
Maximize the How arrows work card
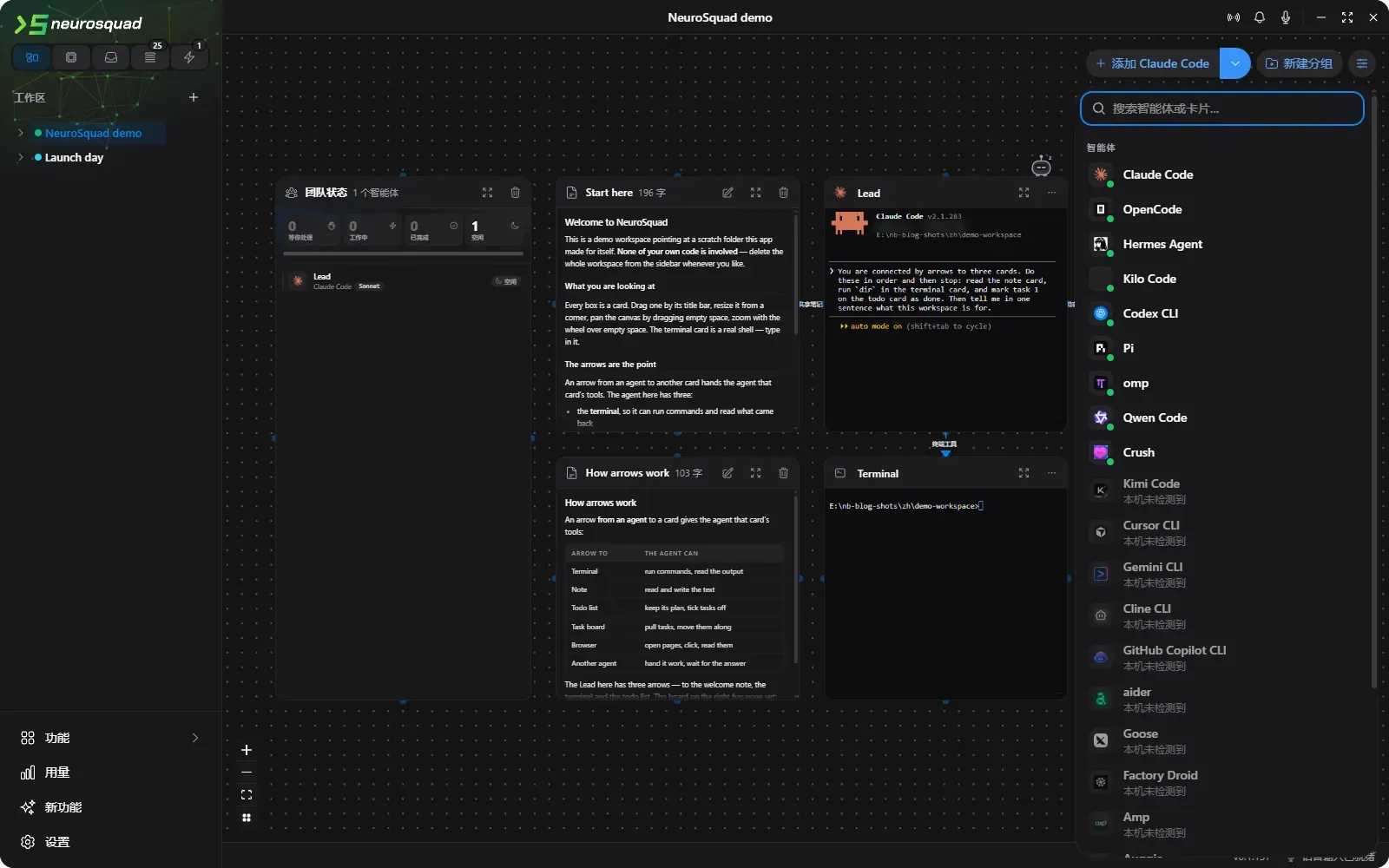click(755, 473)
